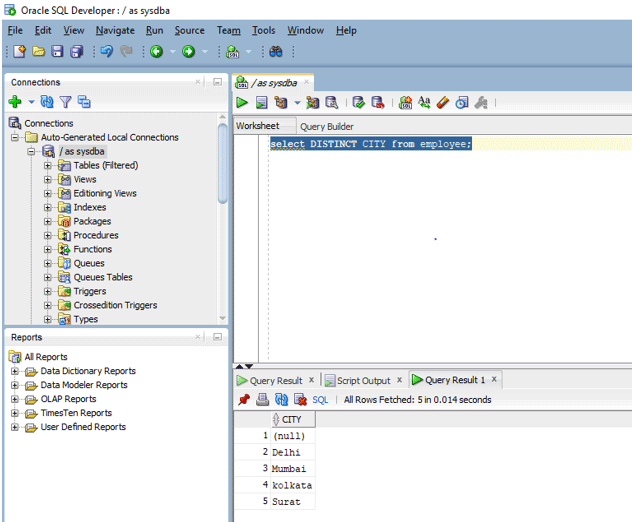Click the Redo arrow icon
Screen dimensions: 632x522
point(126,52)
